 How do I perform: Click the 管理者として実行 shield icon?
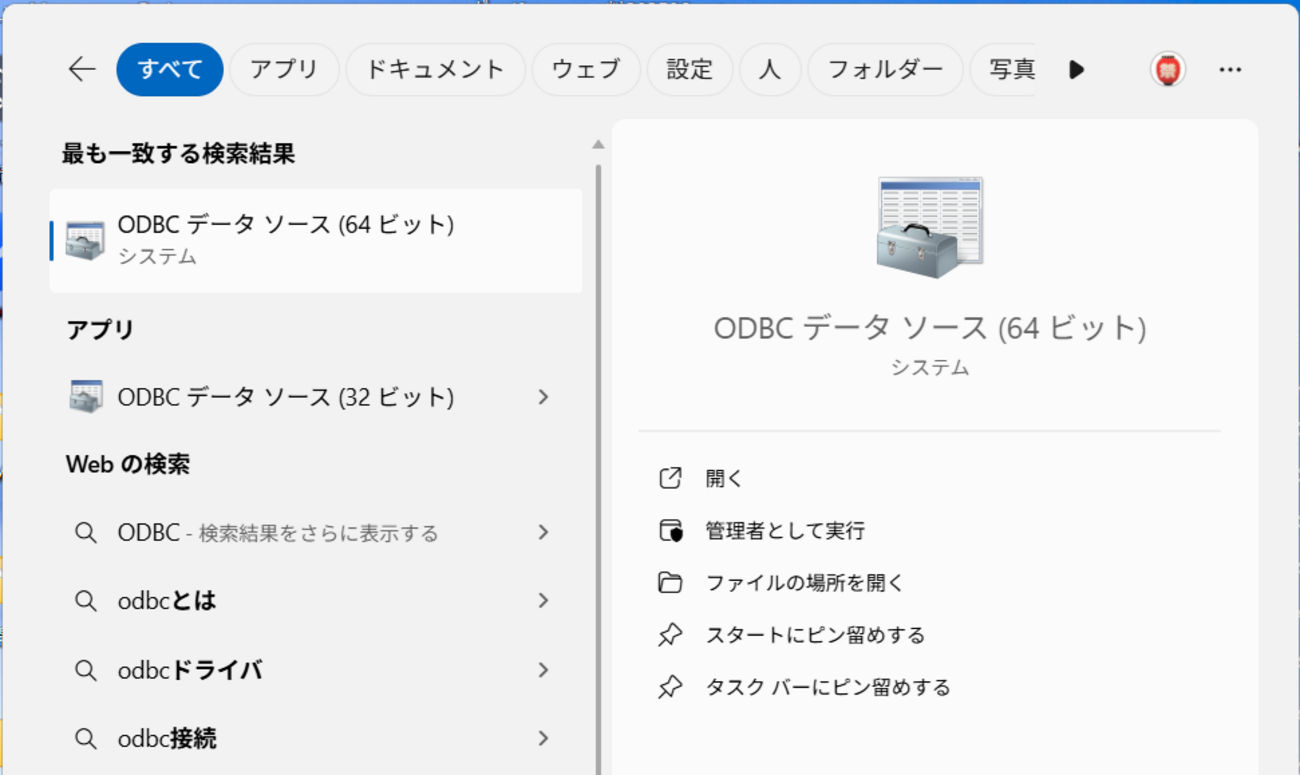tap(671, 530)
